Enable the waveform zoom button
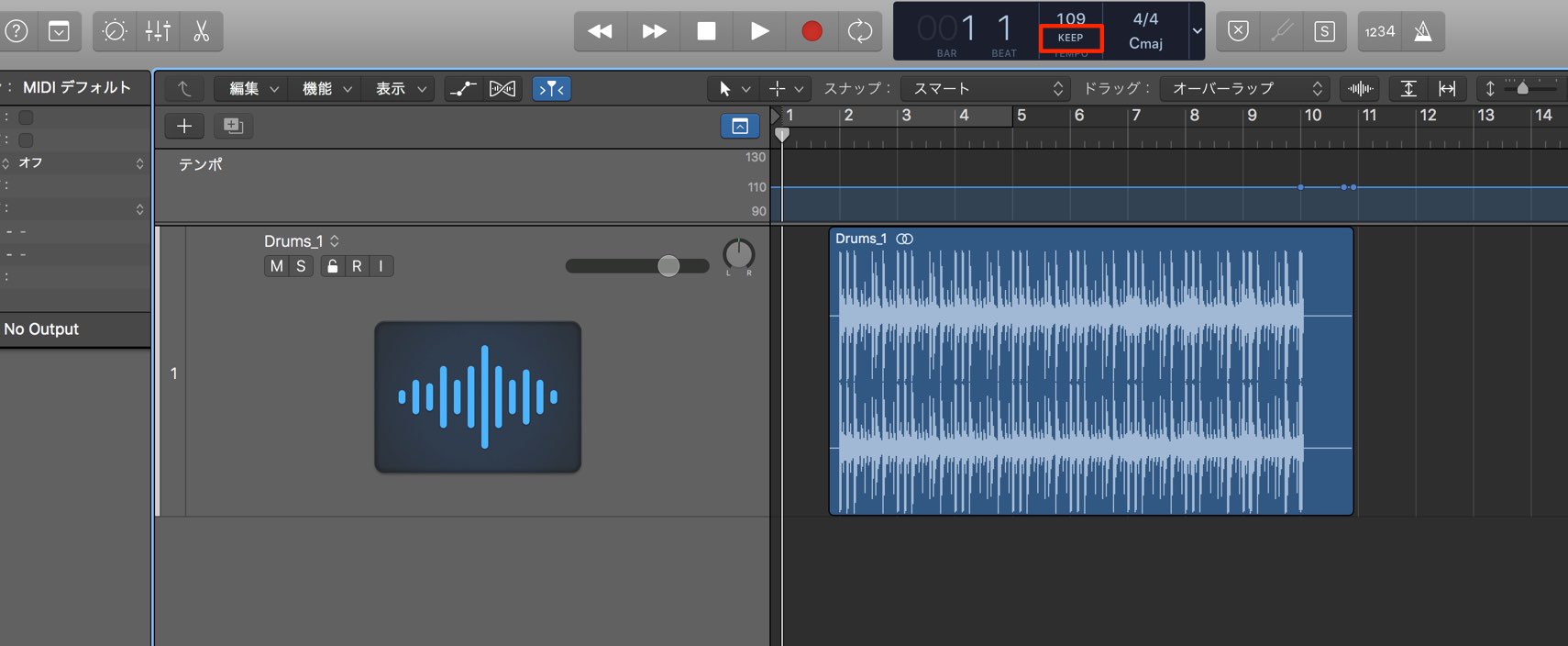This screenshot has width=1568, height=646. pyautogui.click(x=1361, y=88)
